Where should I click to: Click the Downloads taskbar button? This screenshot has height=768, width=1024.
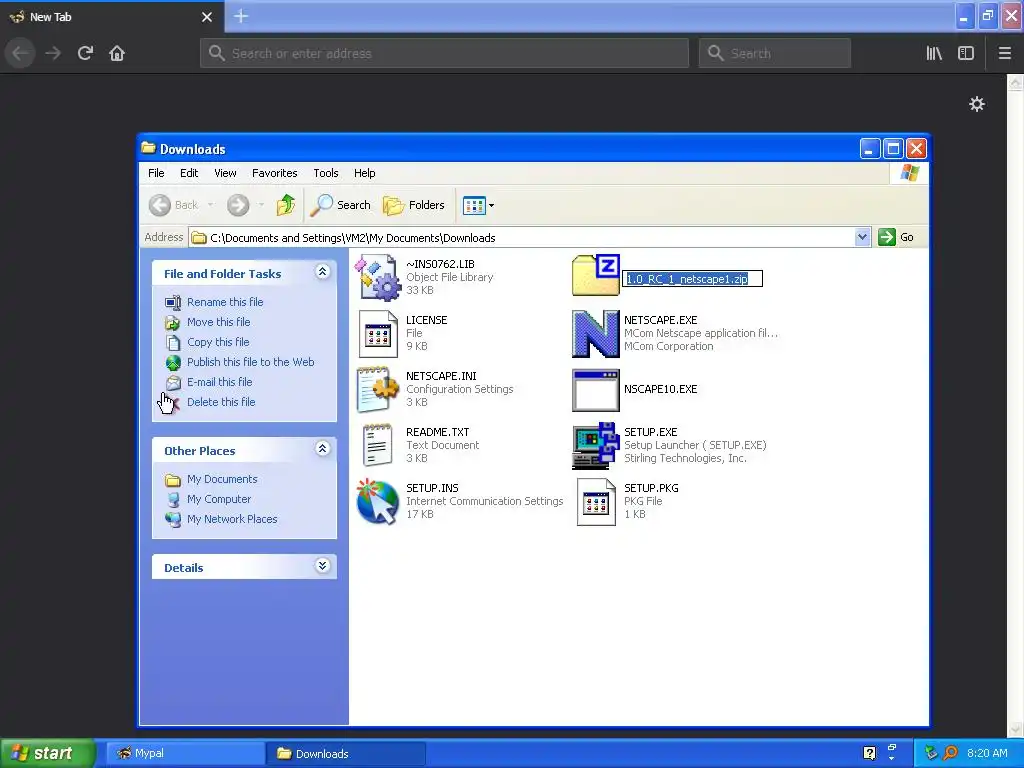point(345,753)
